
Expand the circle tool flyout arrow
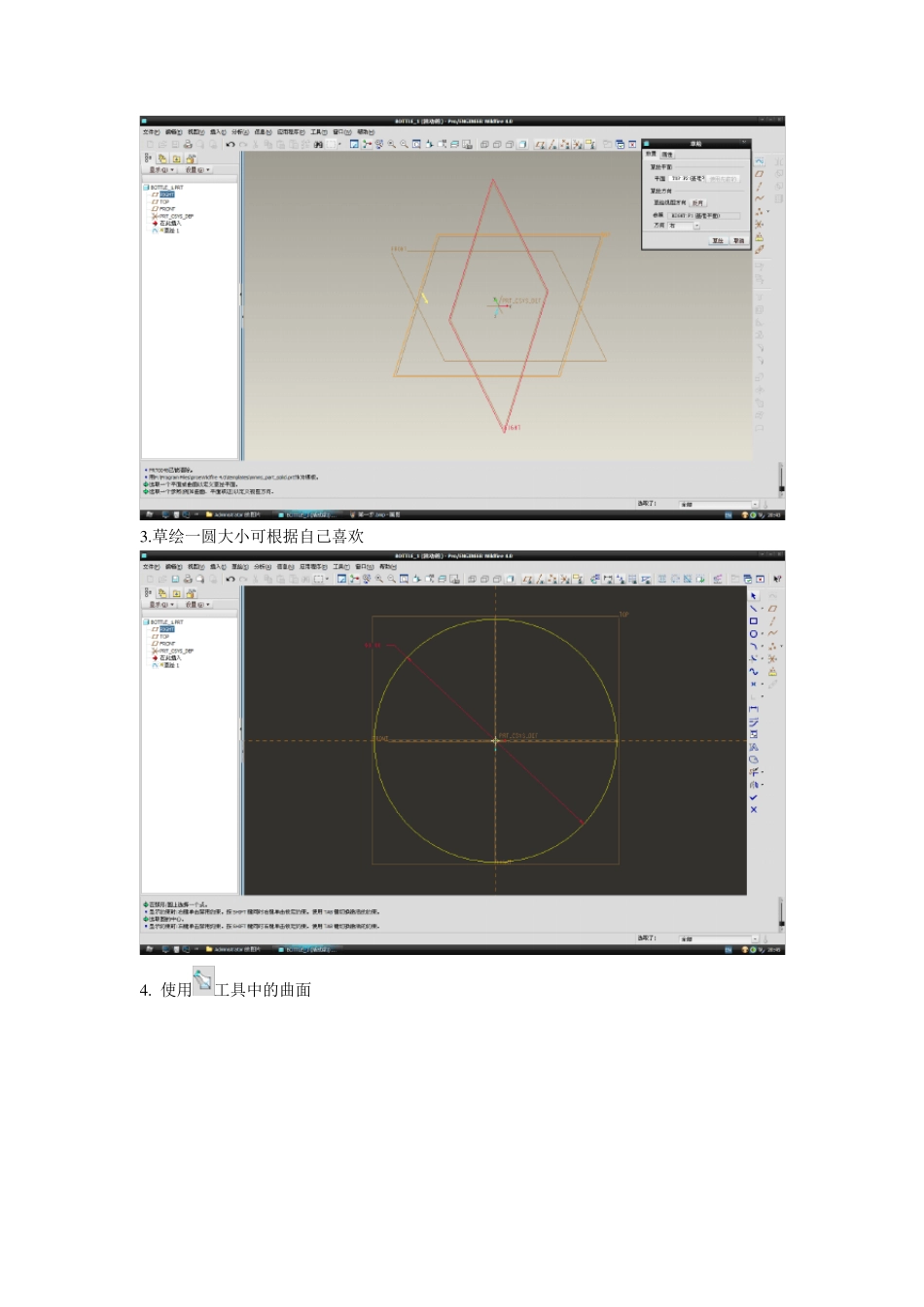pyautogui.click(x=763, y=633)
